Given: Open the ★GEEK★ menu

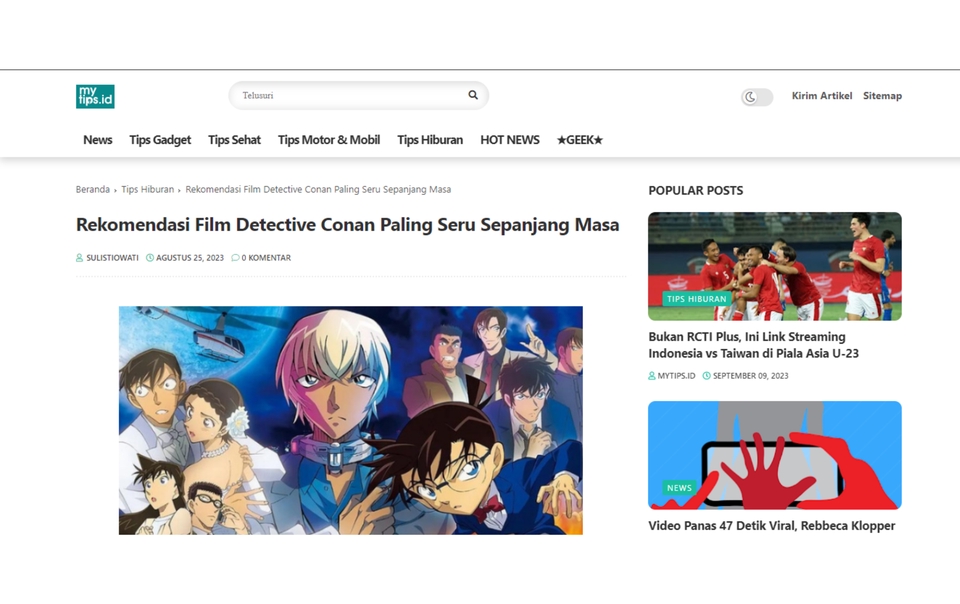Looking at the screenshot, I should click(579, 140).
